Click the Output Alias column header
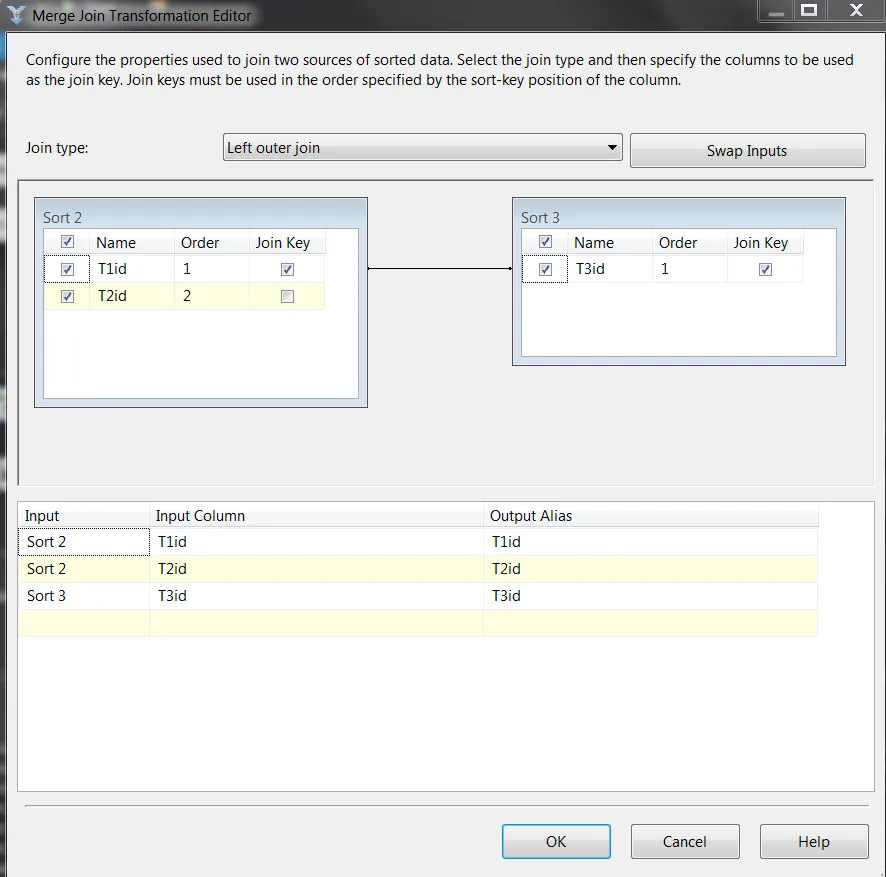The height and width of the screenshot is (877, 886). tap(650, 515)
